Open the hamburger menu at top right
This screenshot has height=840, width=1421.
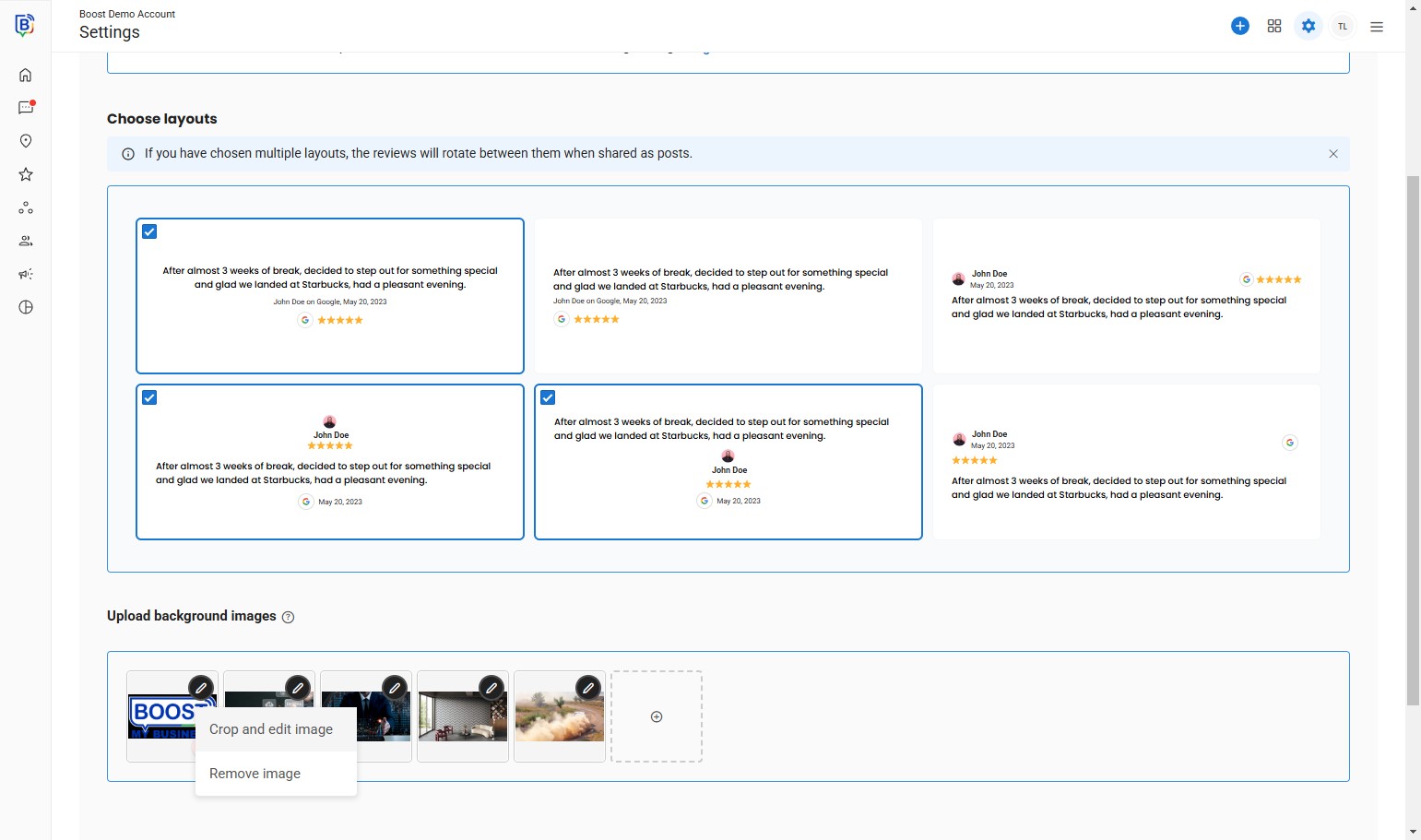click(1377, 27)
